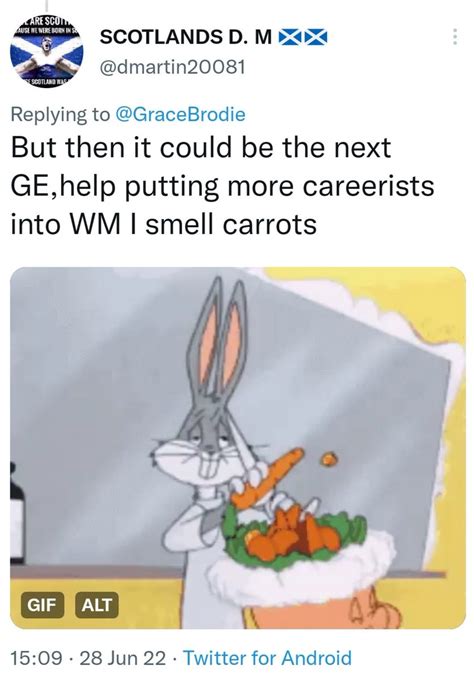The width and height of the screenshot is (474, 678).
Task: Click Bugs Bunny's ears in the GIF
Action: pos(220,342)
